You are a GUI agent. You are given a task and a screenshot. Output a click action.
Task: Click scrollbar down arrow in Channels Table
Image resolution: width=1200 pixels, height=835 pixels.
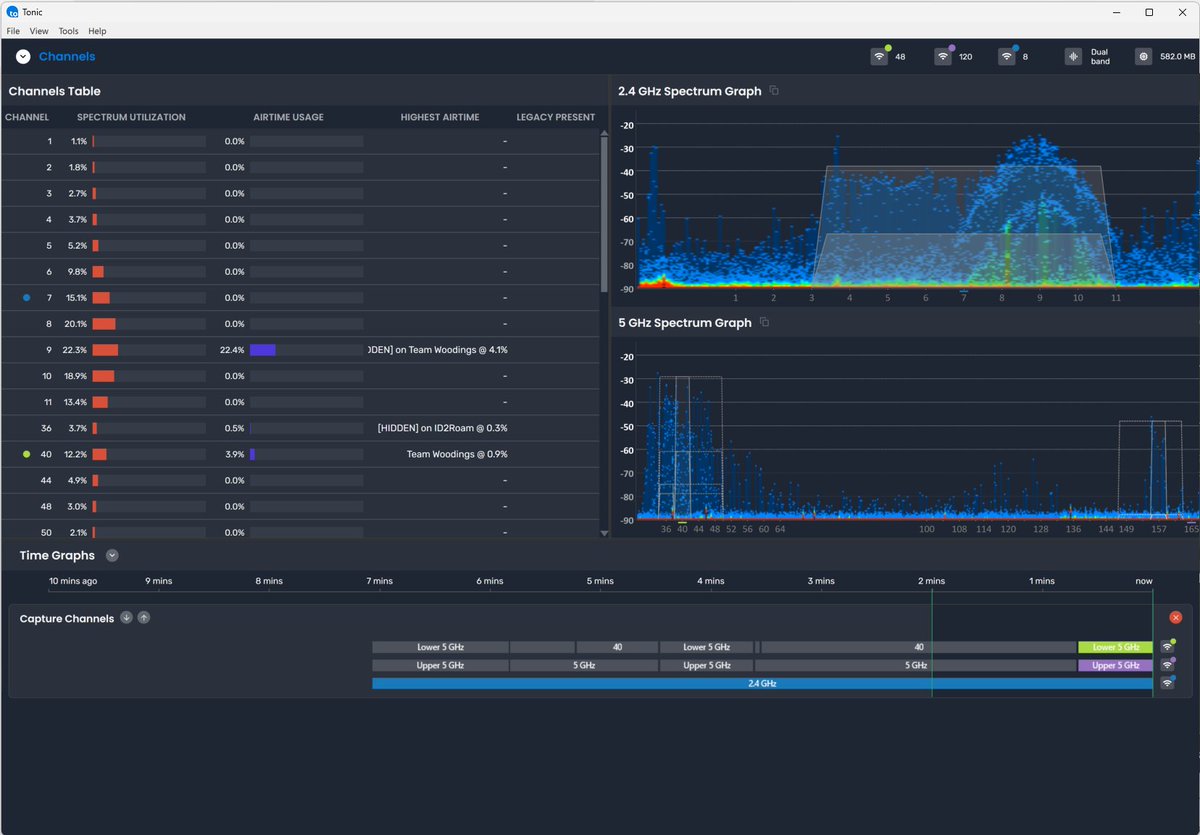pos(604,533)
